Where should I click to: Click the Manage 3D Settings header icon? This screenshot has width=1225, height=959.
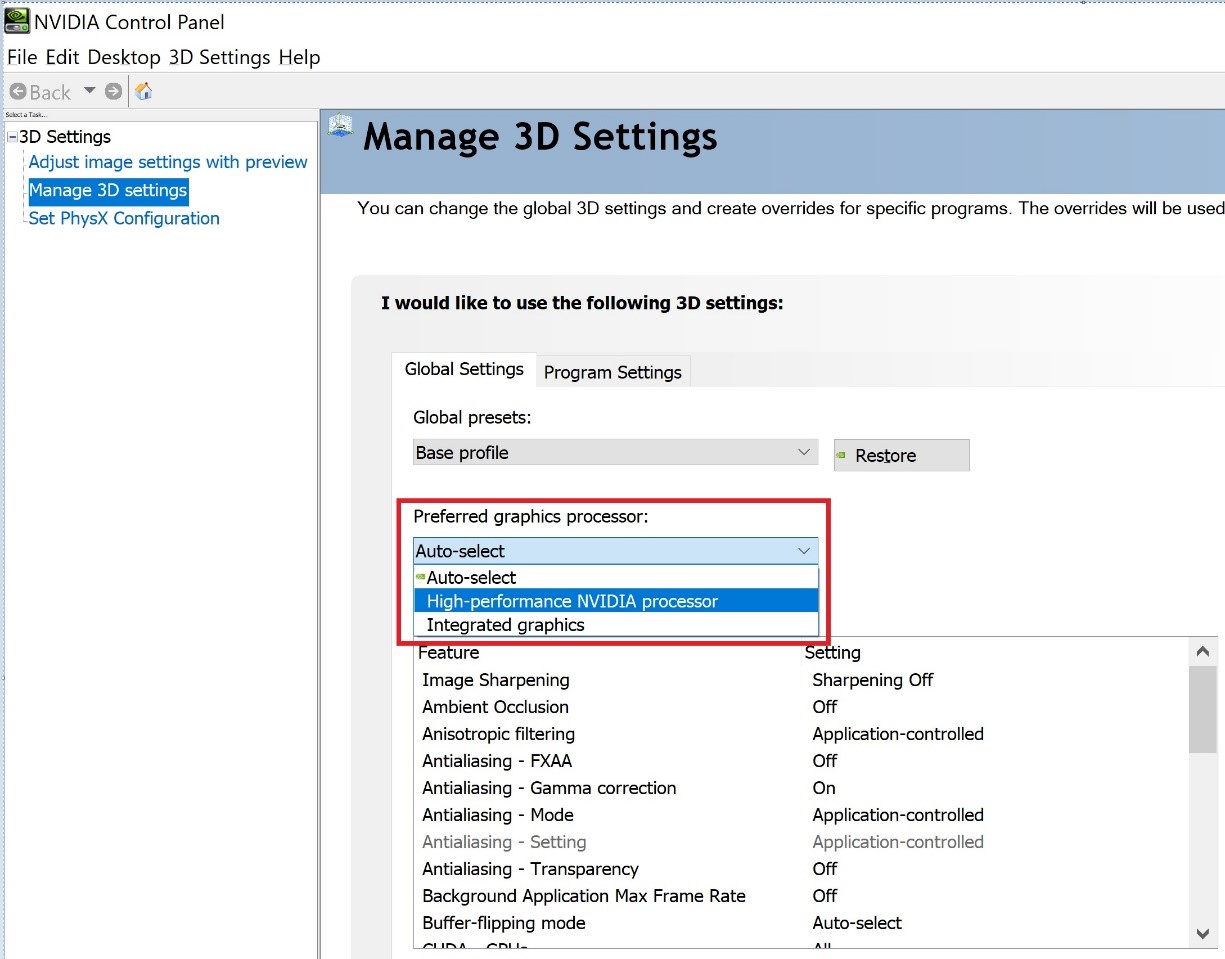pyautogui.click(x=341, y=127)
